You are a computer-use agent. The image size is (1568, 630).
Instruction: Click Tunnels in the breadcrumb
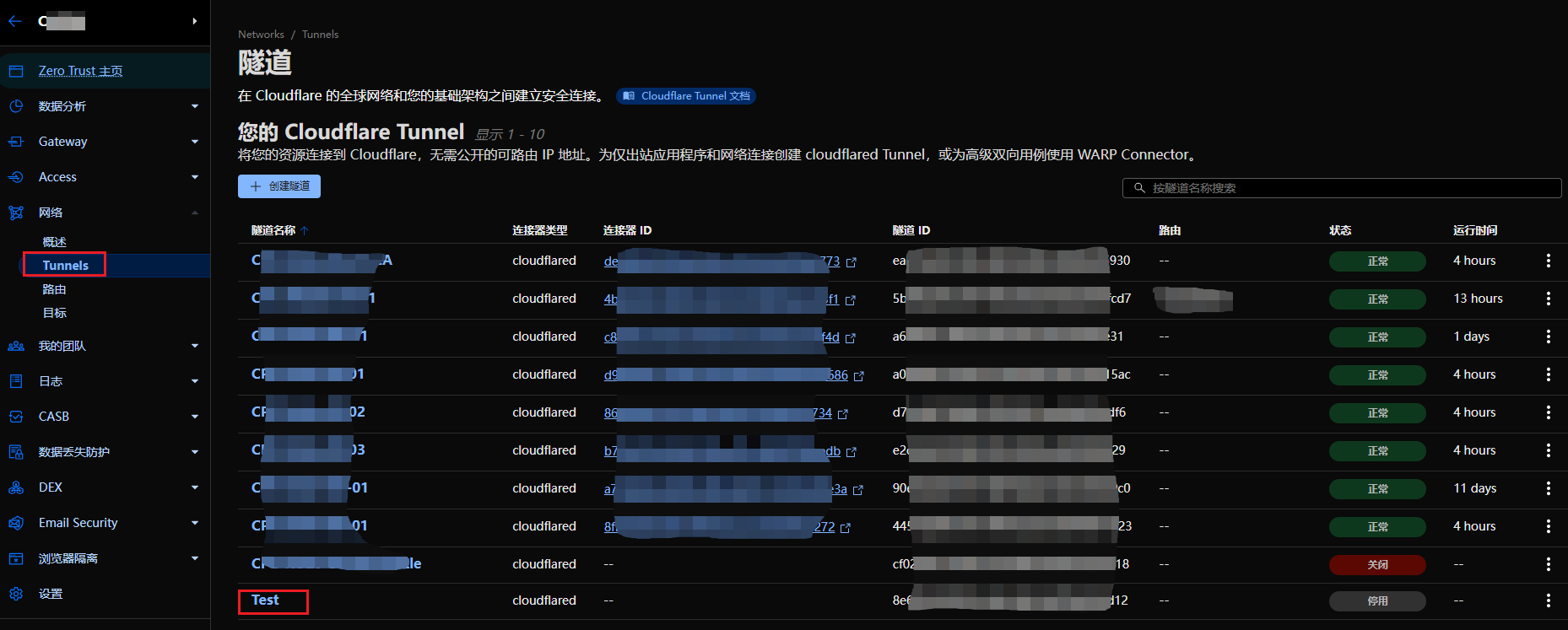(320, 35)
